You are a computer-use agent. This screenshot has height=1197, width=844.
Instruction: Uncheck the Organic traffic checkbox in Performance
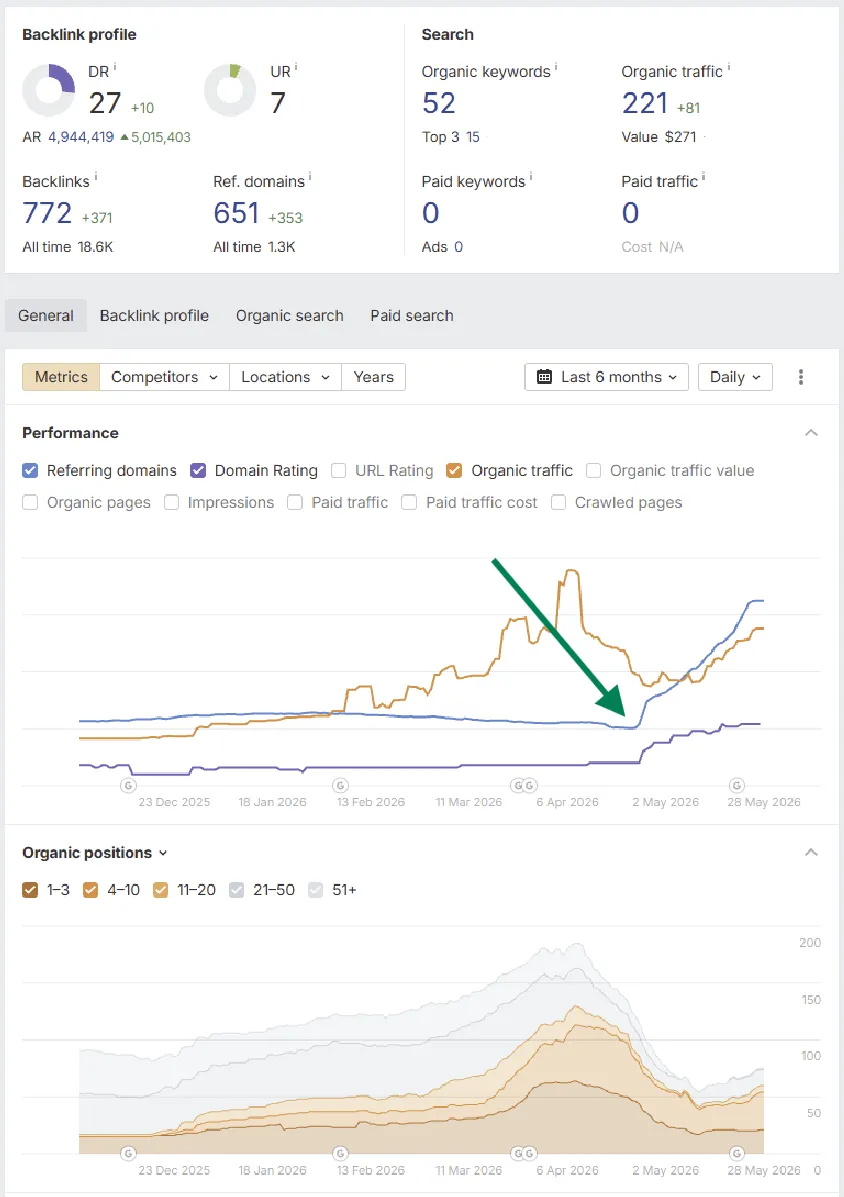click(454, 470)
